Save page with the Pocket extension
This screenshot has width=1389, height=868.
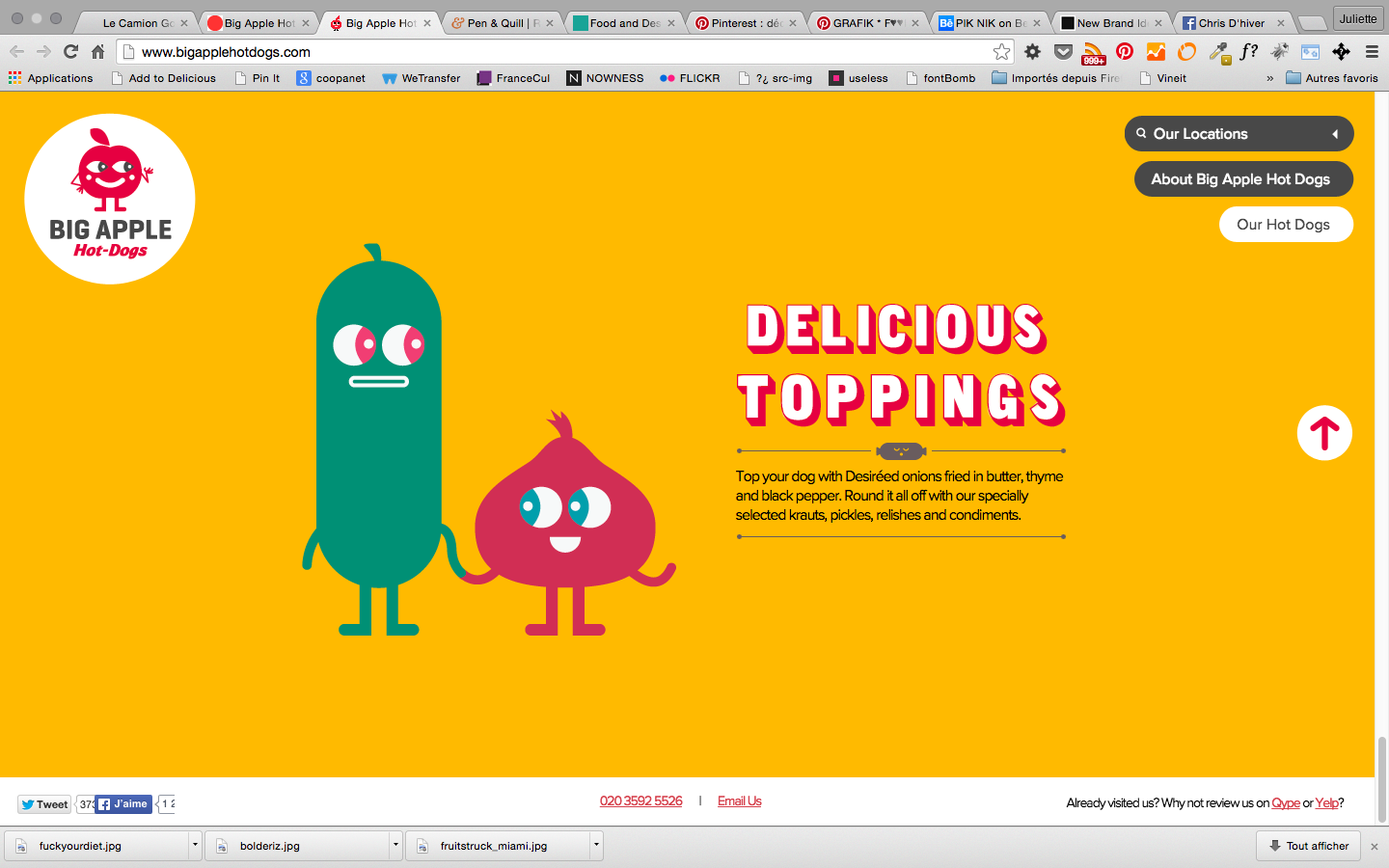tap(1063, 52)
